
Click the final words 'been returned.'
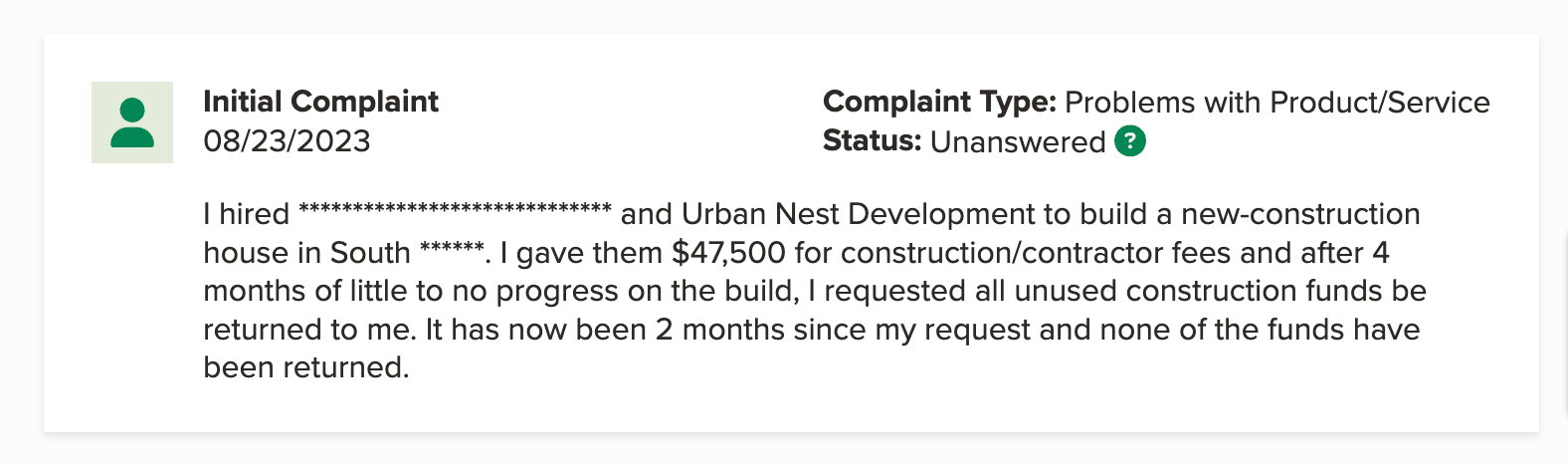click(305, 367)
